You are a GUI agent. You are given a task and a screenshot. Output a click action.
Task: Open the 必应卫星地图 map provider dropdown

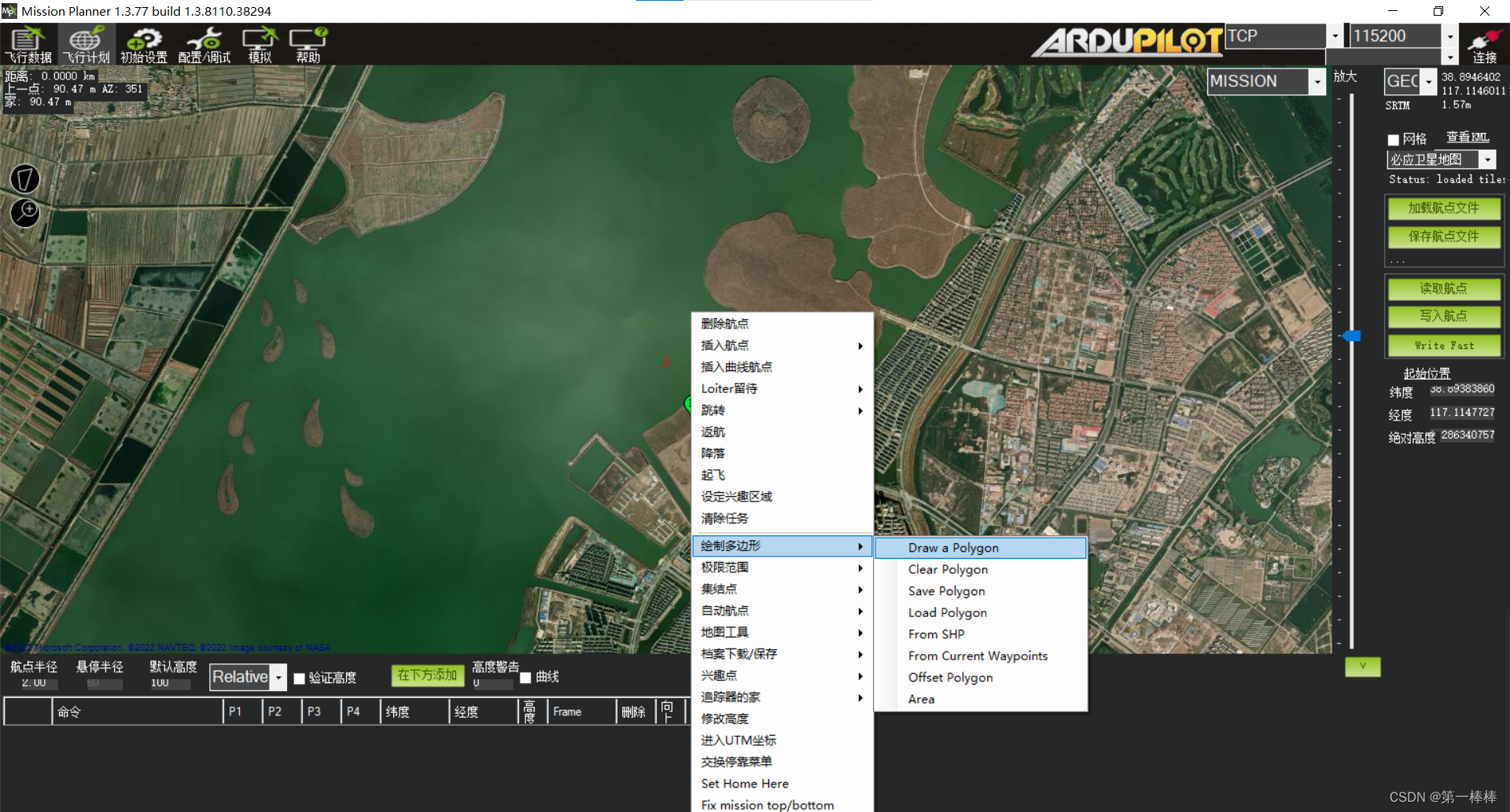click(1487, 160)
